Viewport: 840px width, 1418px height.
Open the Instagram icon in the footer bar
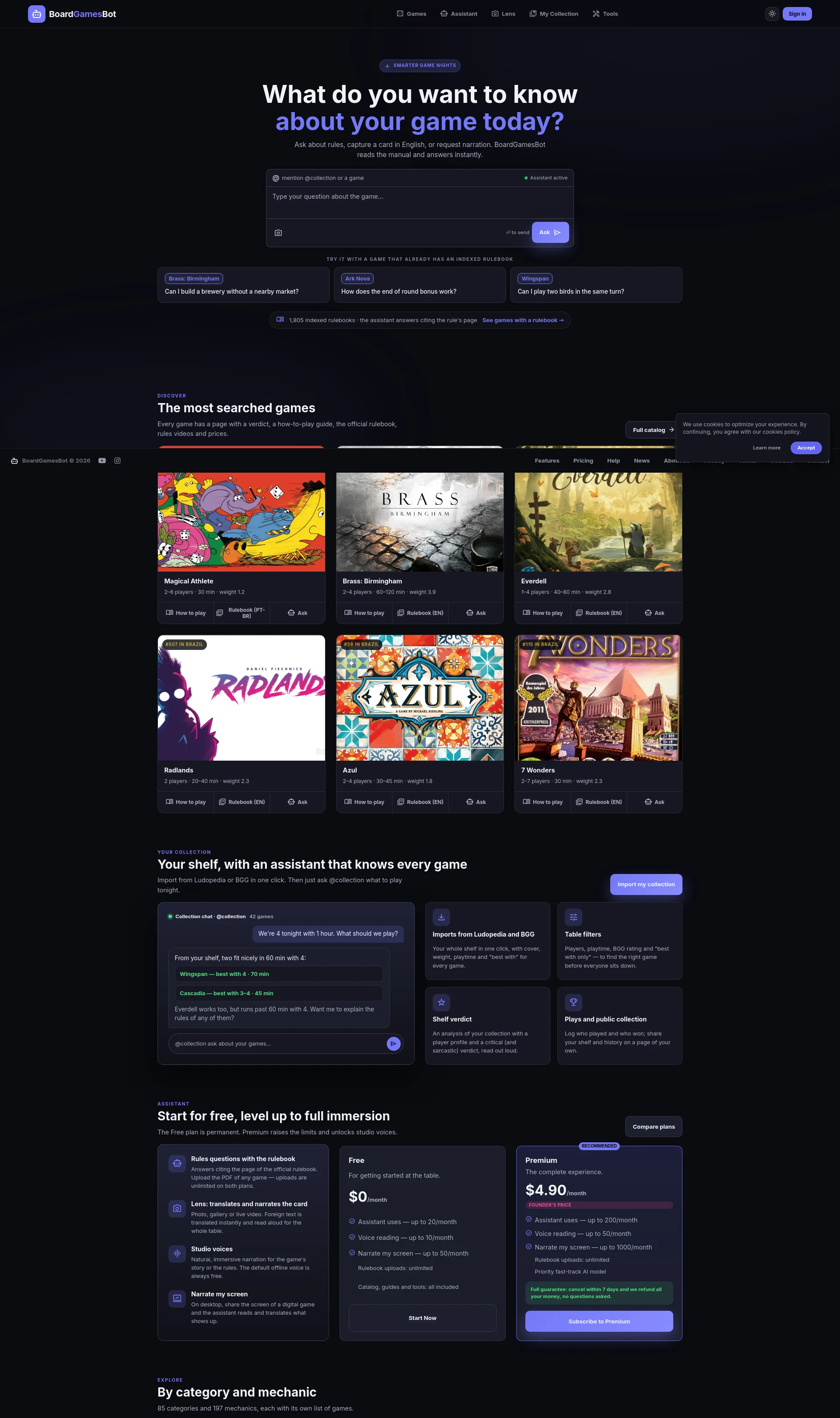[x=118, y=461]
